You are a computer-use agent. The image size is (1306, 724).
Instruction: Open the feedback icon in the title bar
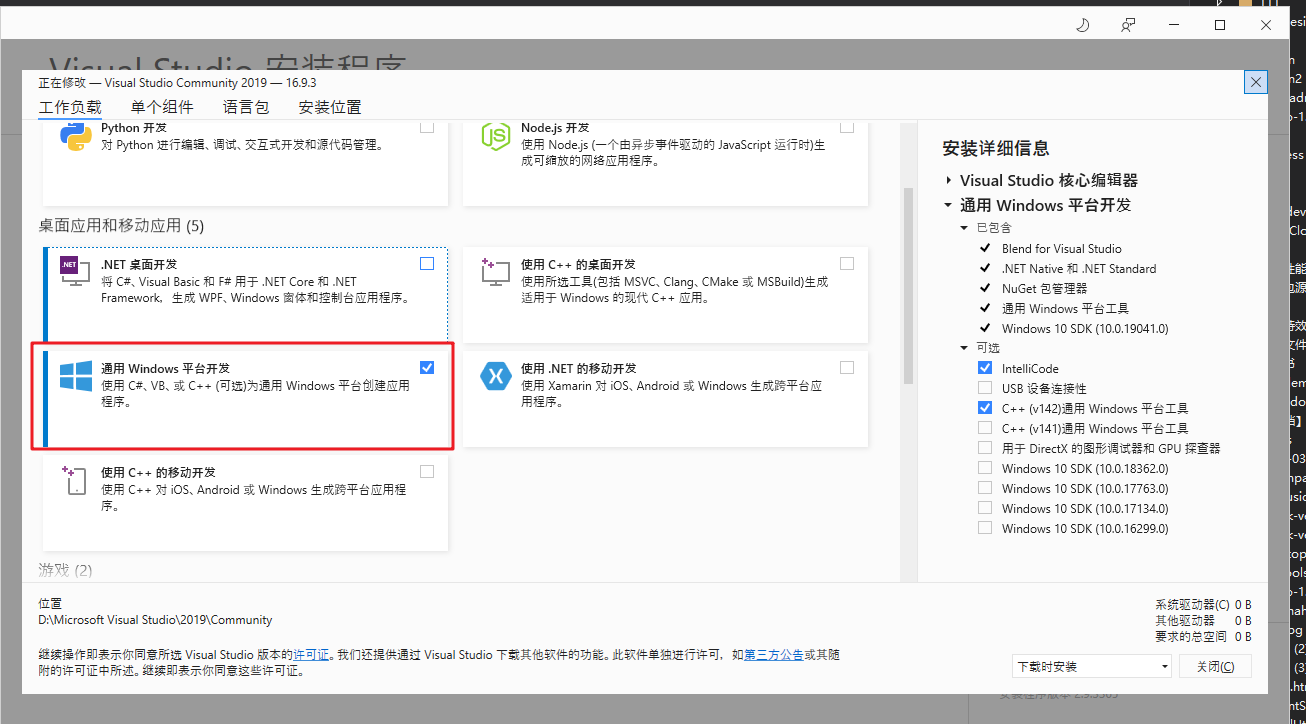click(1128, 24)
